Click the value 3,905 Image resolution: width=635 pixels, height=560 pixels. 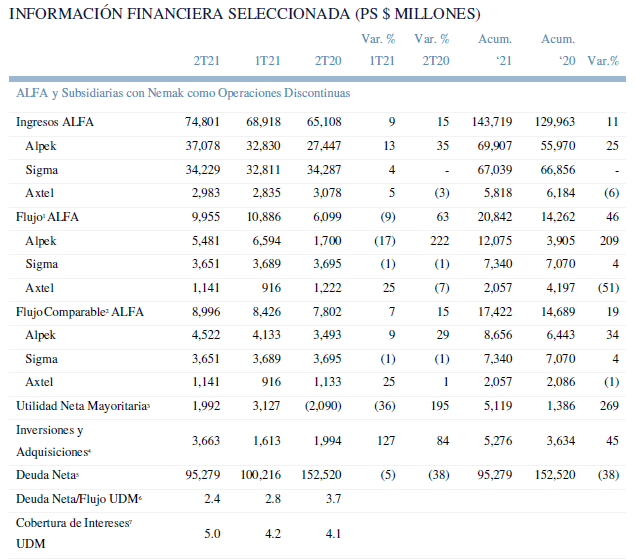[561, 241]
